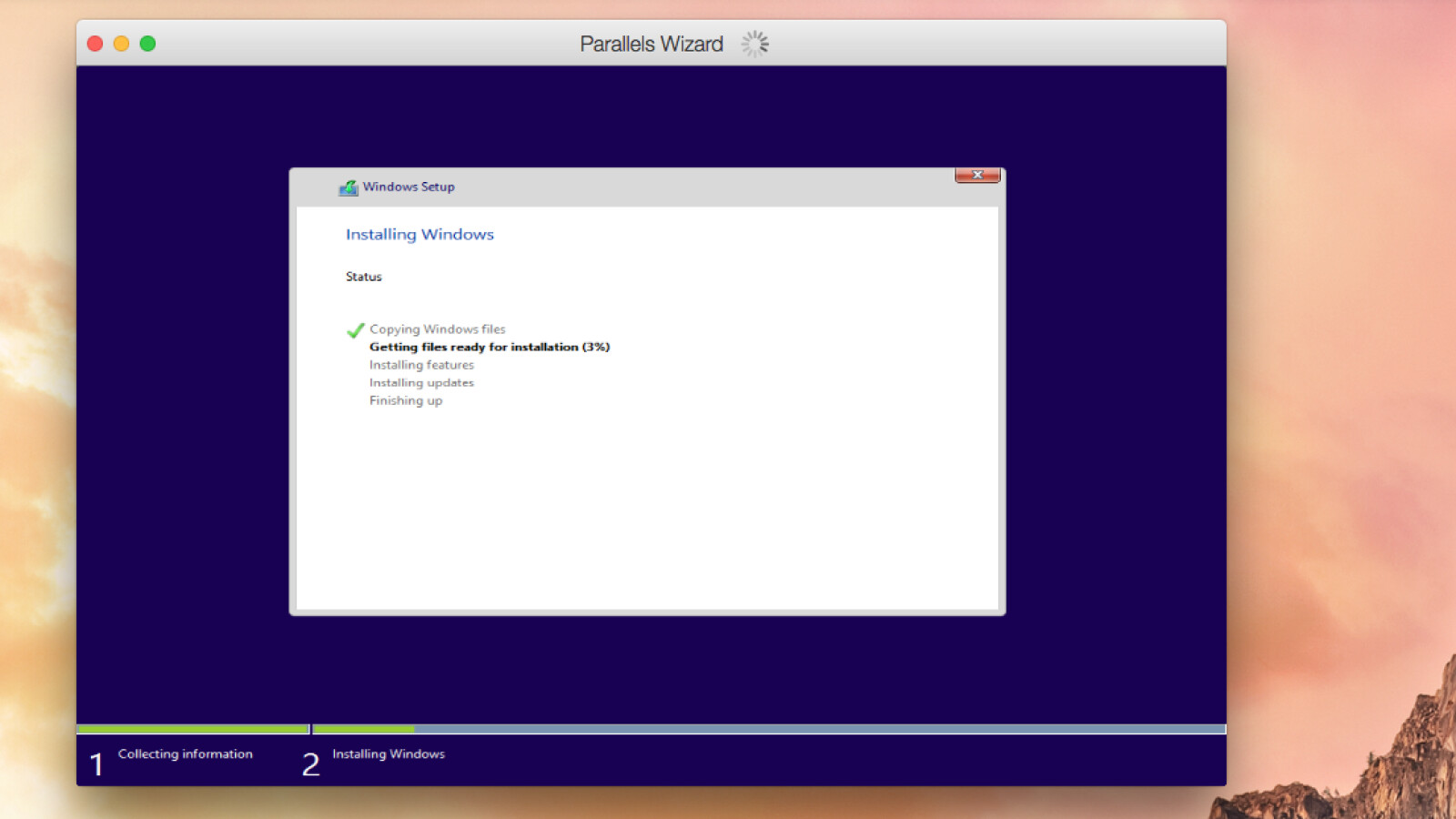
Task: Click the 'Windows Setup' dialog title text
Action: click(x=409, y=187)
